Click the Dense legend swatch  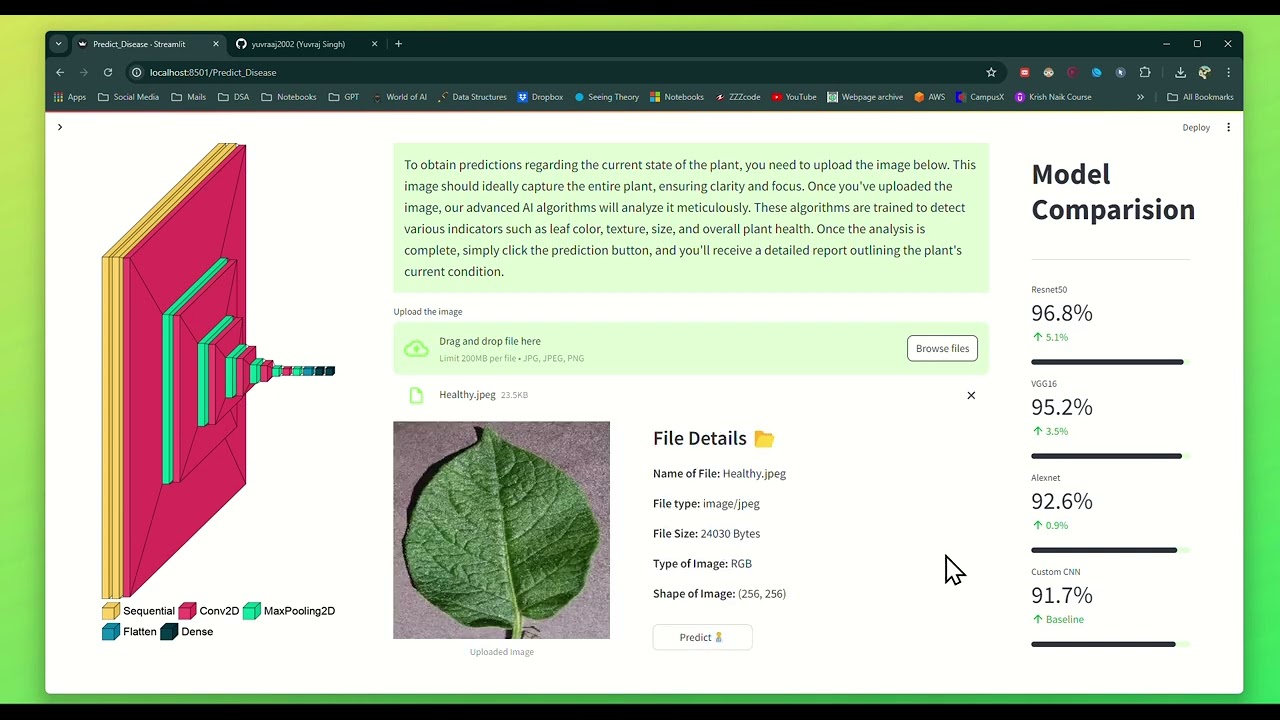tap(169, 631)
